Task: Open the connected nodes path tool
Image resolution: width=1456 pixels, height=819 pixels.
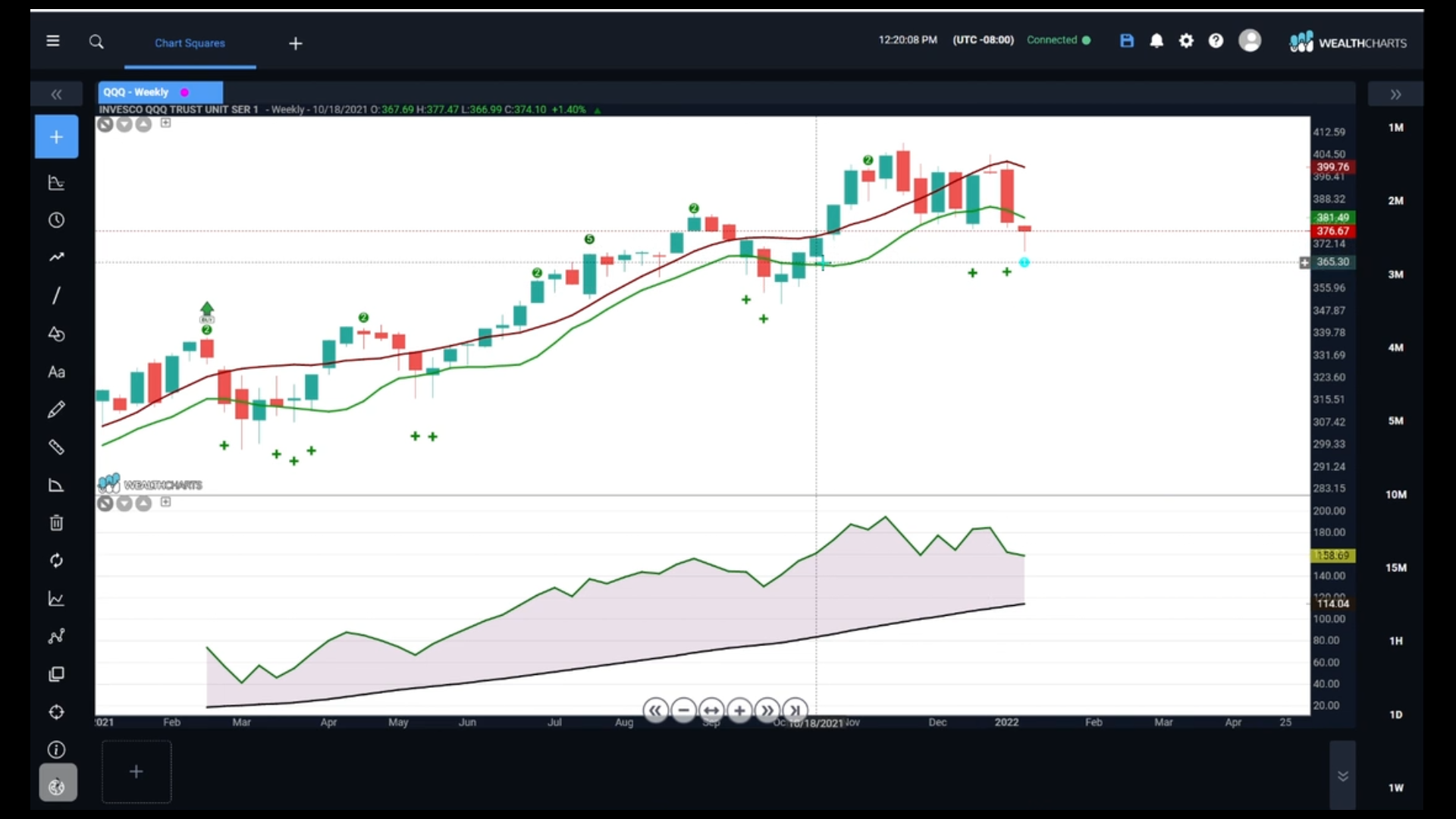Action: (56, 636)
